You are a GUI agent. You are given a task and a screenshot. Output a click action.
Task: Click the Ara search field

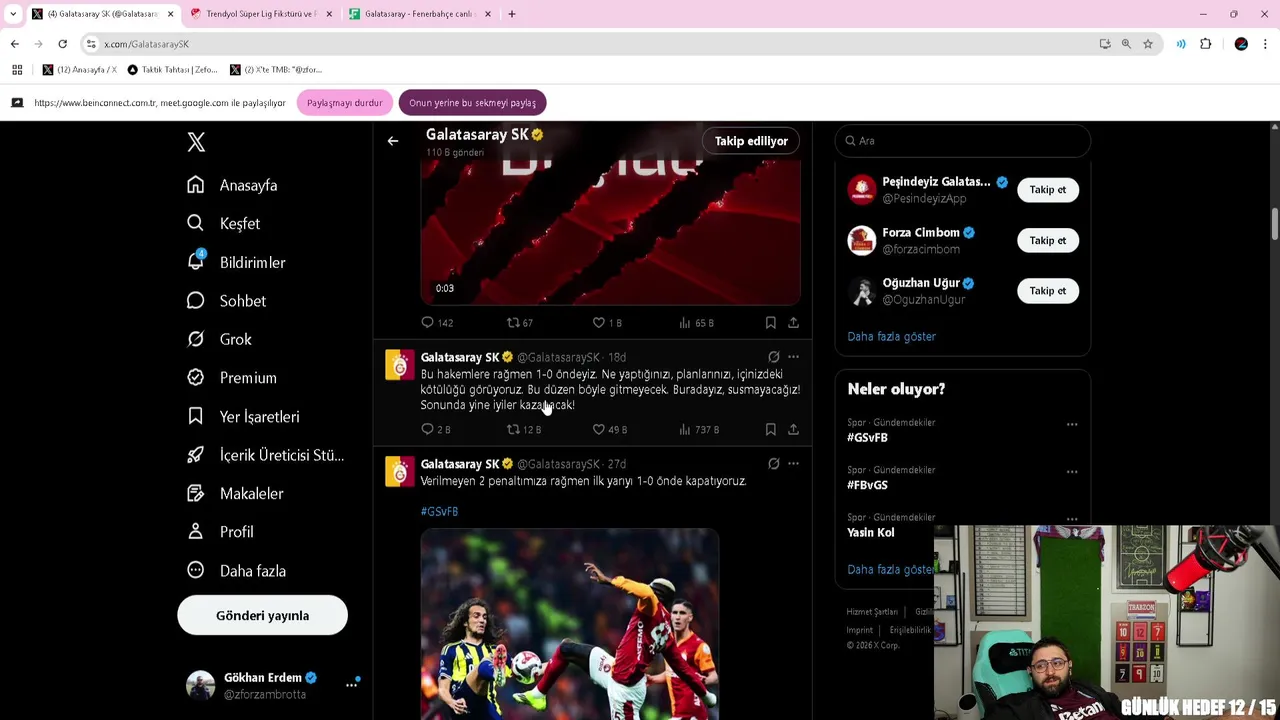[962, 141]
